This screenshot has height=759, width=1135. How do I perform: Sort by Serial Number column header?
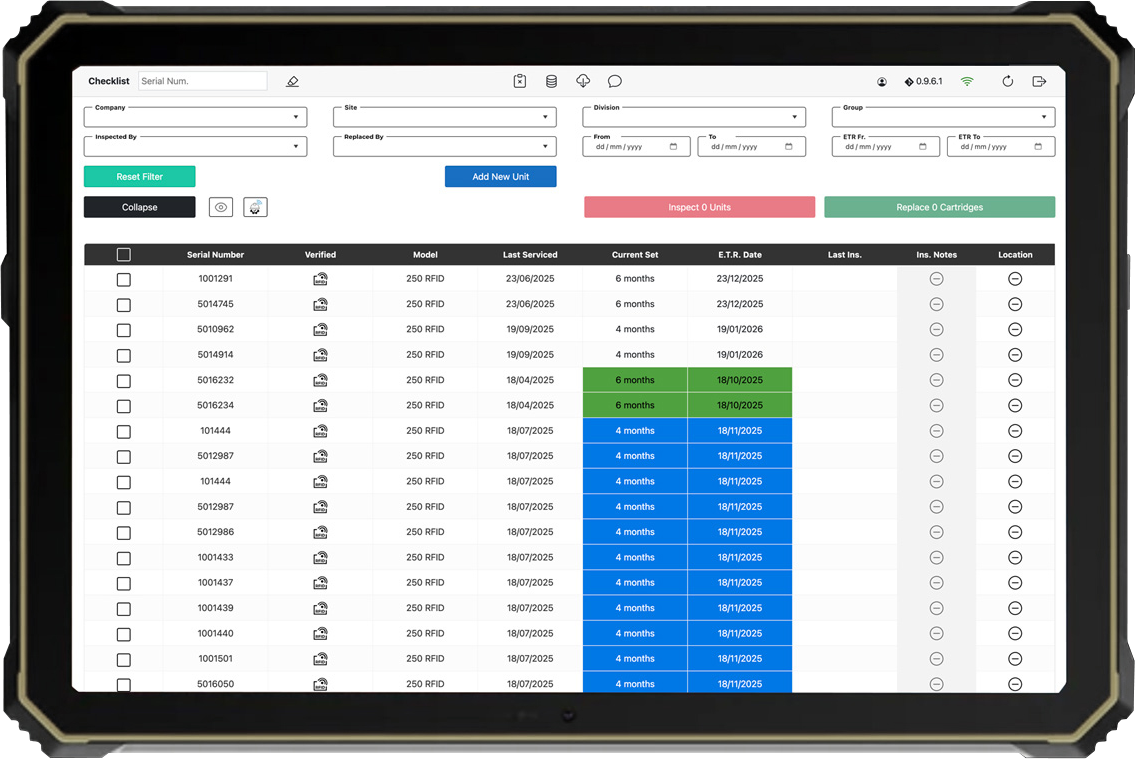[x=215, y=255]
